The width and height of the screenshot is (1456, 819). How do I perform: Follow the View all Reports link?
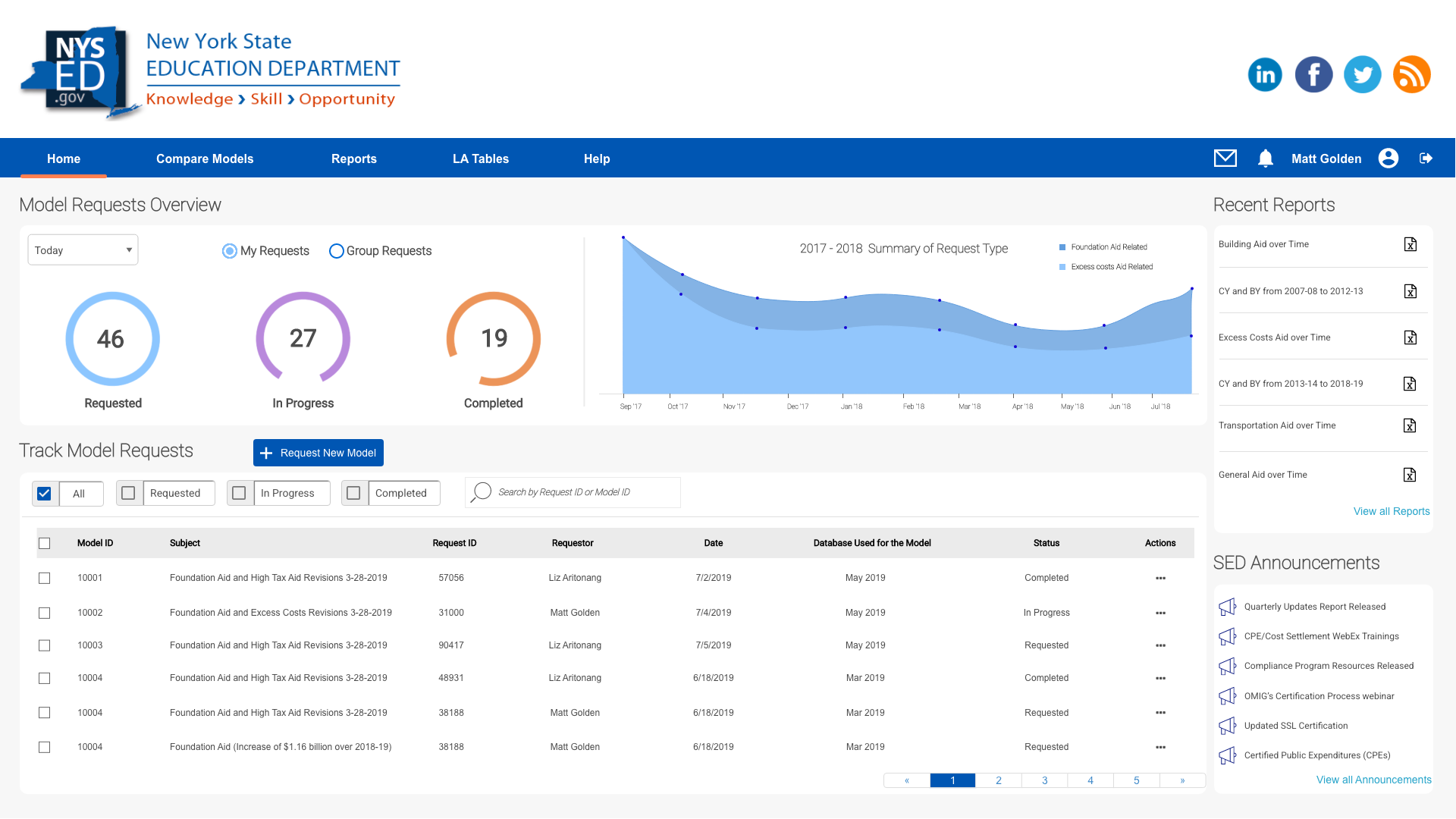[1391, 511]
